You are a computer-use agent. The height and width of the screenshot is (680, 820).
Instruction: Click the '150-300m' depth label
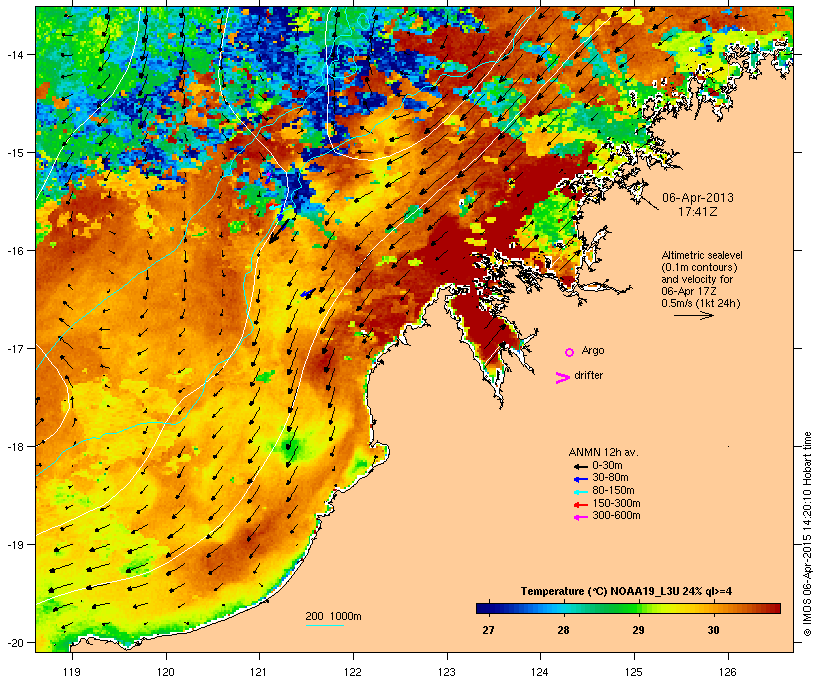pos(616,503)
